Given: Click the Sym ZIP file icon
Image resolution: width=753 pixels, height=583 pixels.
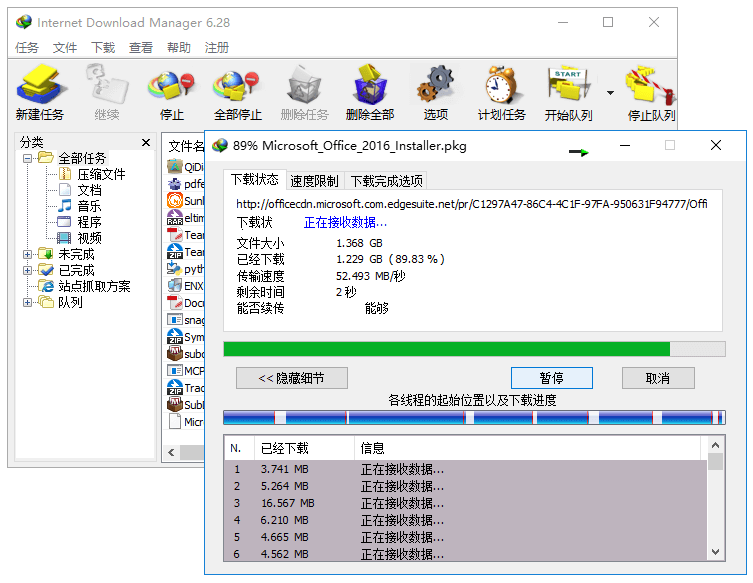Looking at the screenshot, I should [174, 337].
